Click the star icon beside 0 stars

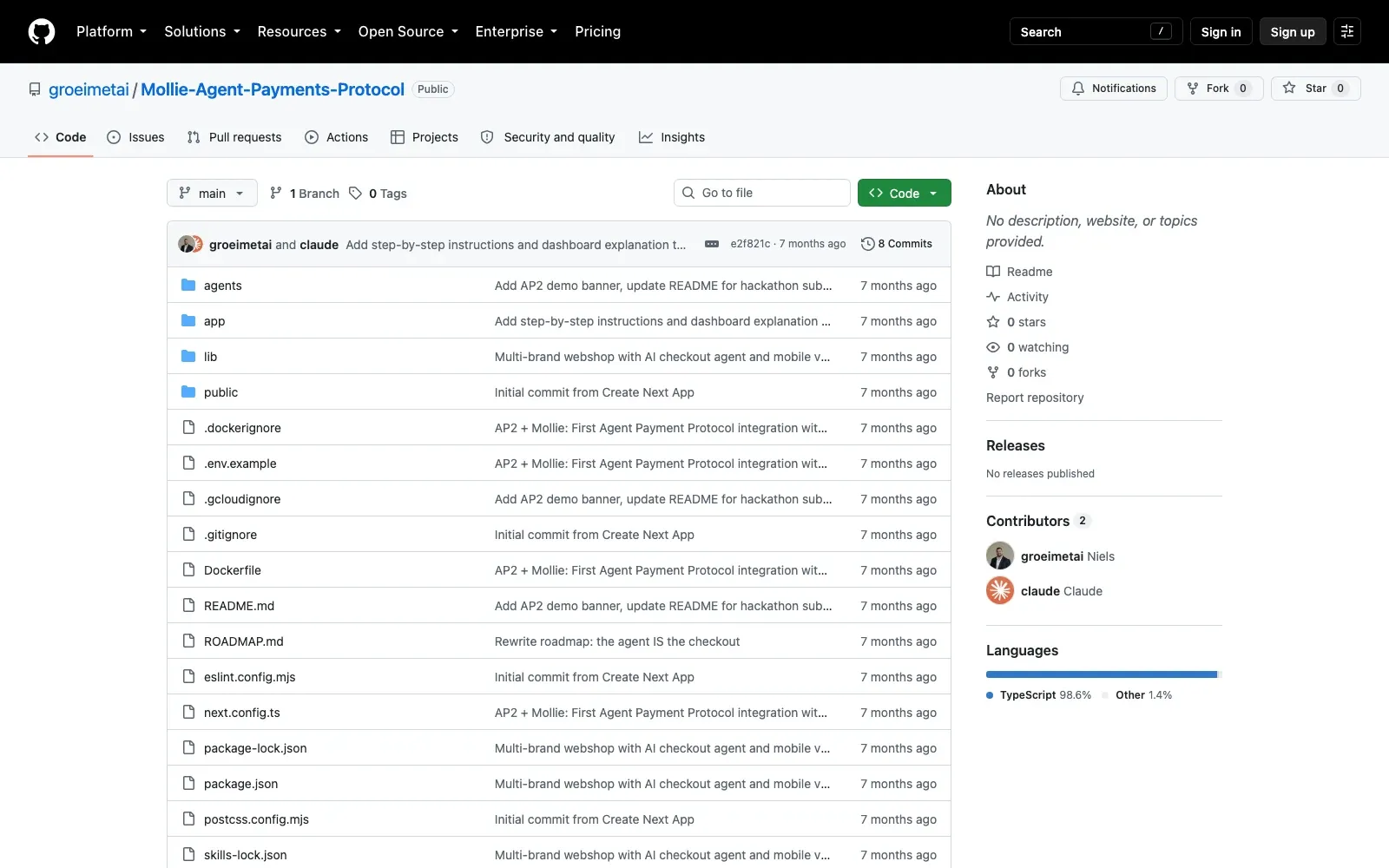pos(993,322)
